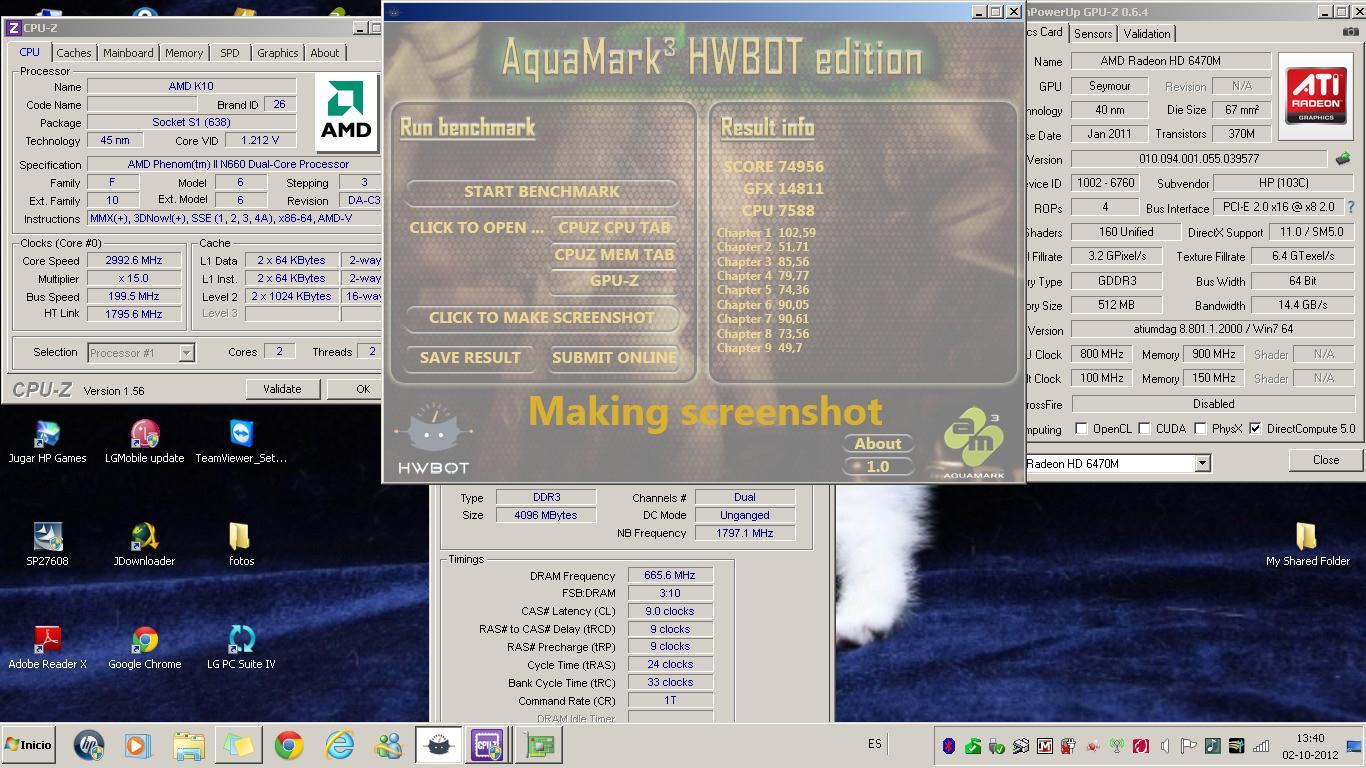Switch to the CPU-Z Mainboard tab
1366x768 pixels.
click(x=128, y=53)
